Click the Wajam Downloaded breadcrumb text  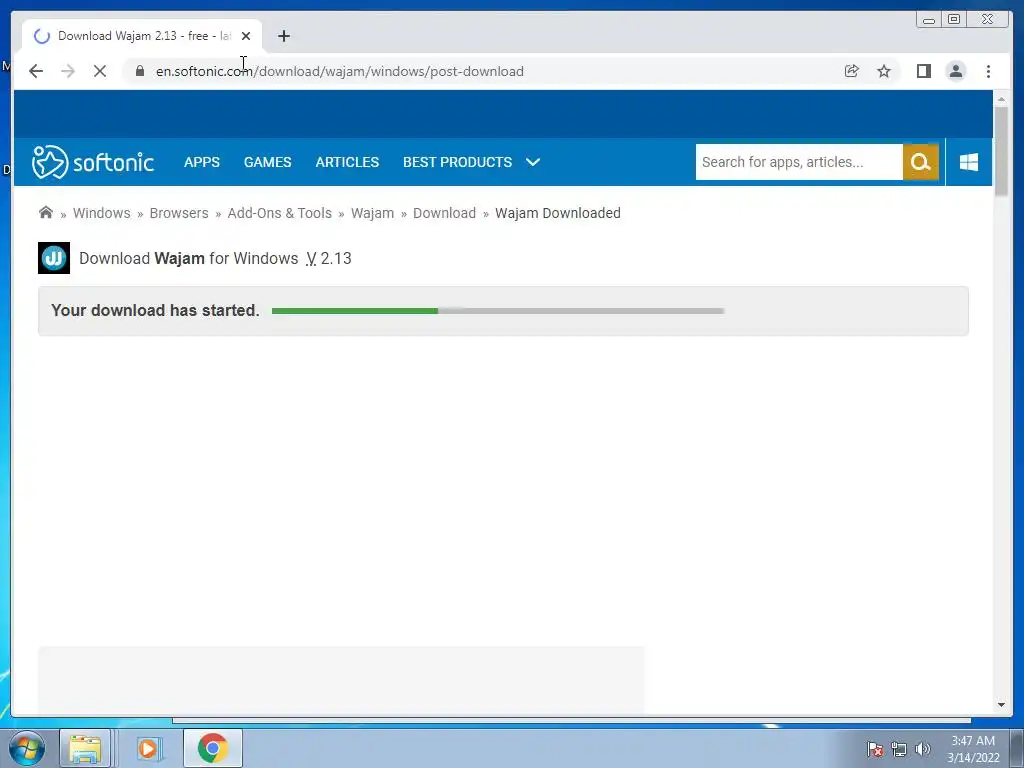[x=558, y=213]
